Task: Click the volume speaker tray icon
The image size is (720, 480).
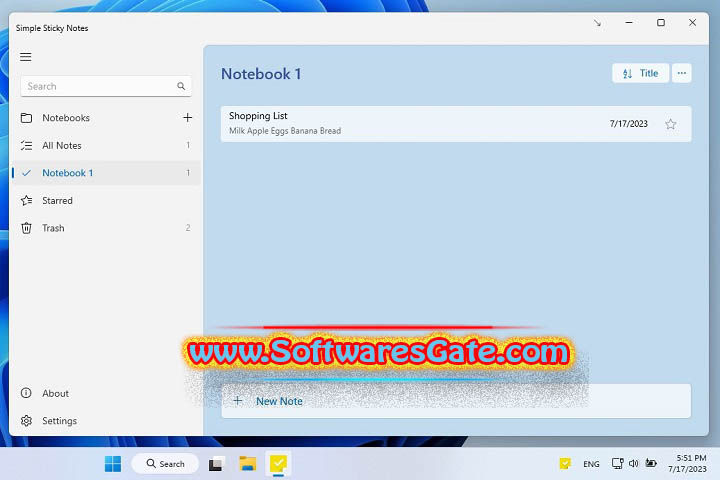Action: click(x=634, y=463)
